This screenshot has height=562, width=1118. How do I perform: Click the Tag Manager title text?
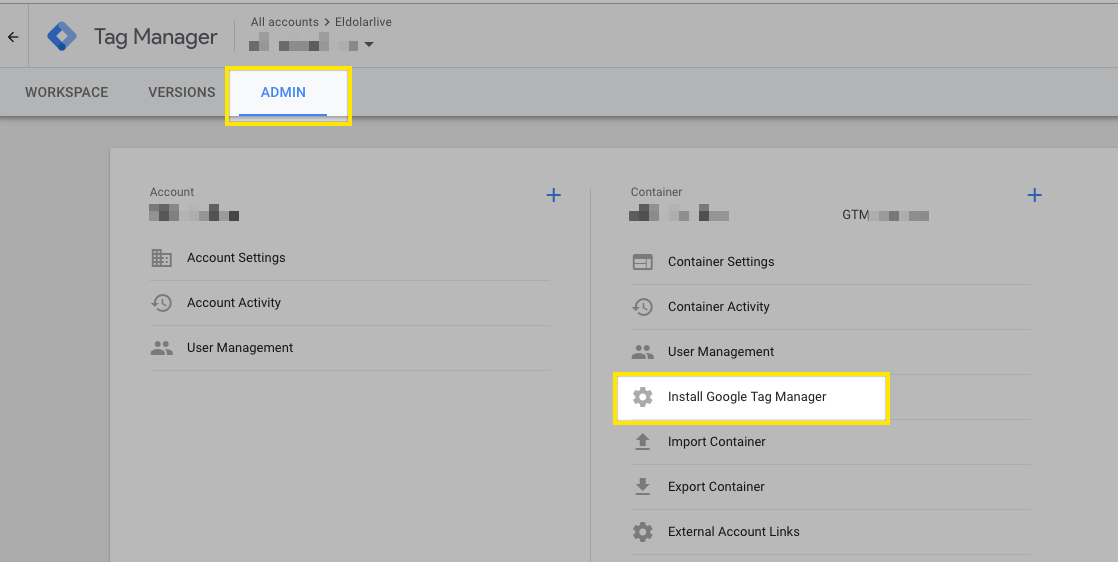click(155, 37)
